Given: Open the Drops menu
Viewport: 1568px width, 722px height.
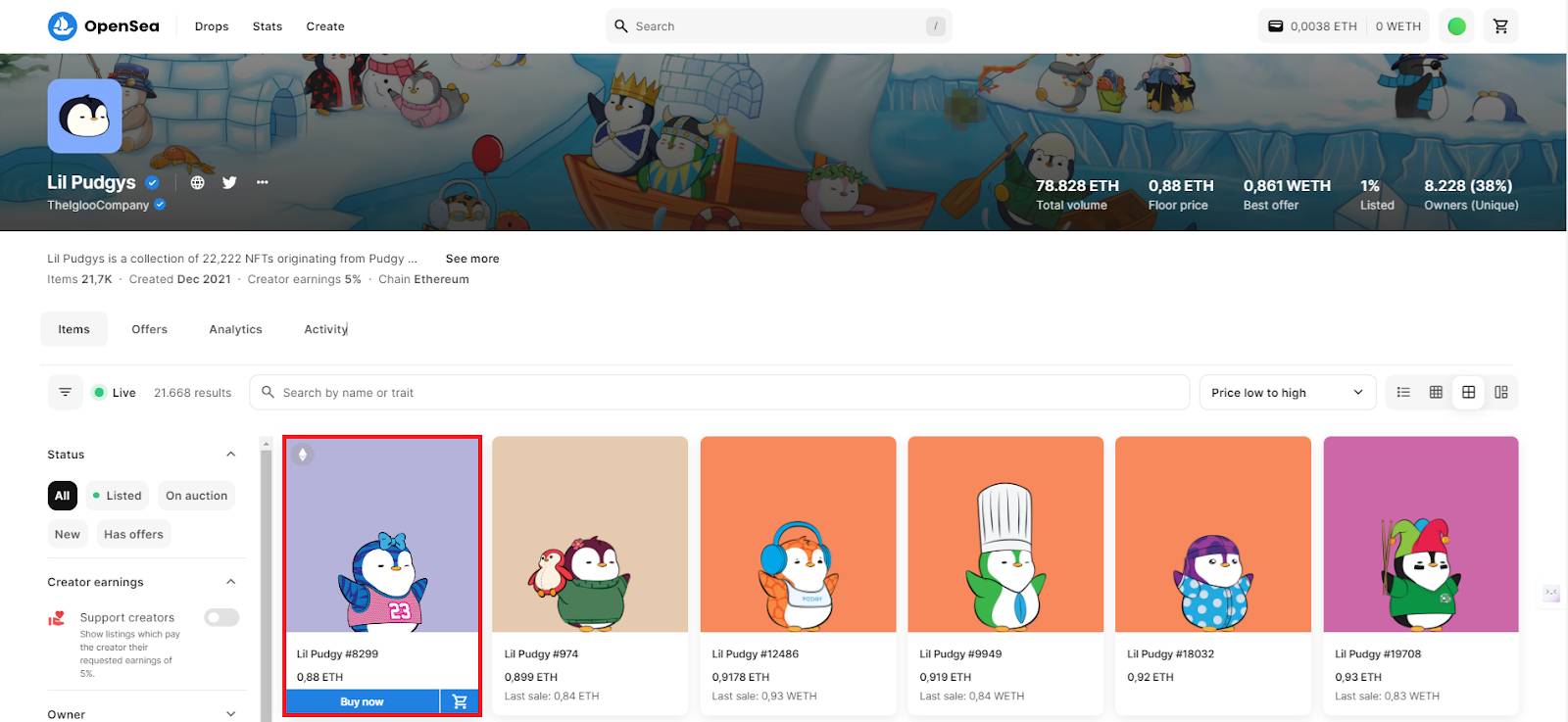Looking at the screenshot, I should [212, 26].
